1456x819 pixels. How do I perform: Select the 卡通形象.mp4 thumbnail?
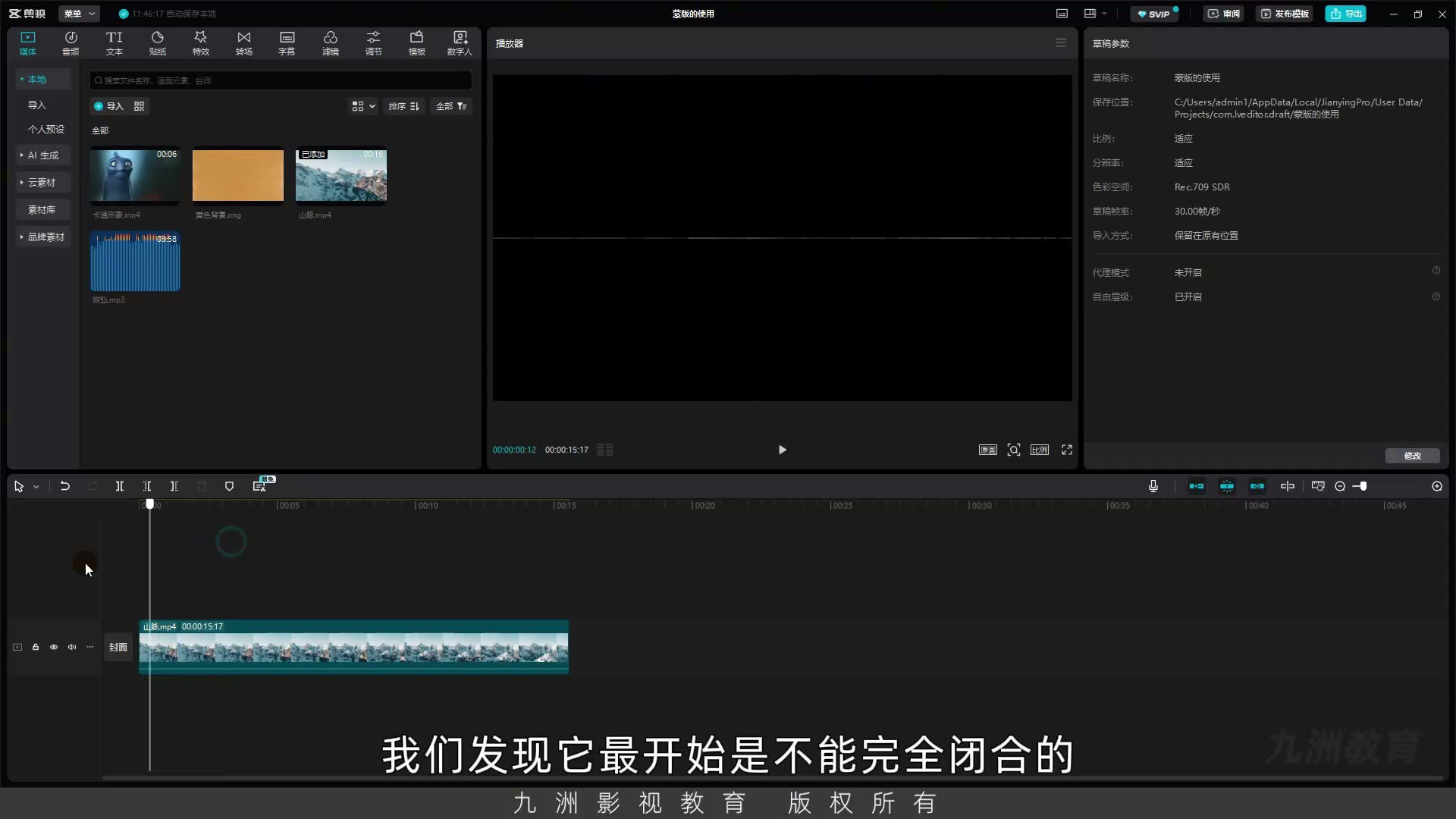click(x=135, y=176)
